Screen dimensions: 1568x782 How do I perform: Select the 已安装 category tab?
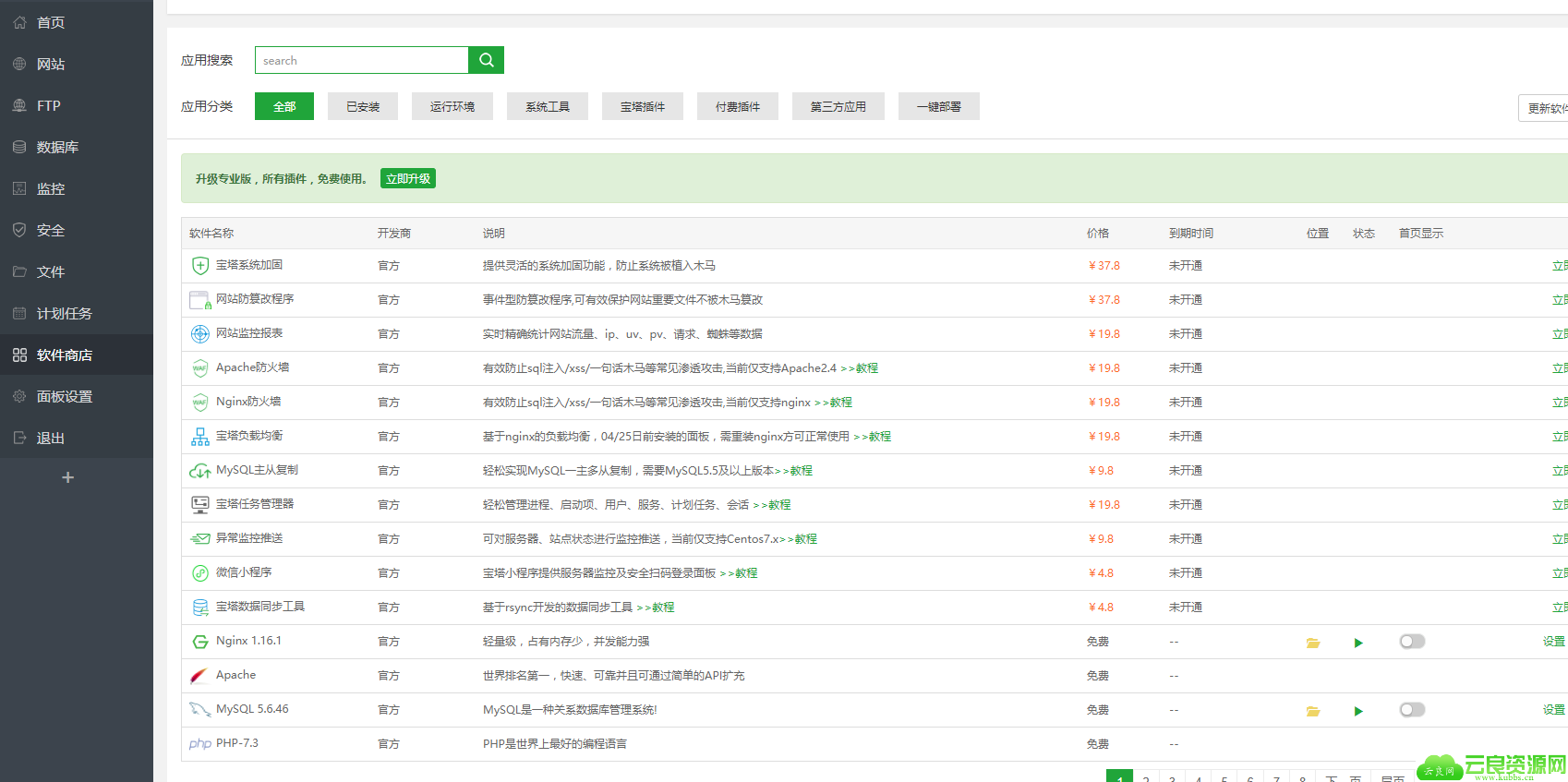(x=363, y=106)
